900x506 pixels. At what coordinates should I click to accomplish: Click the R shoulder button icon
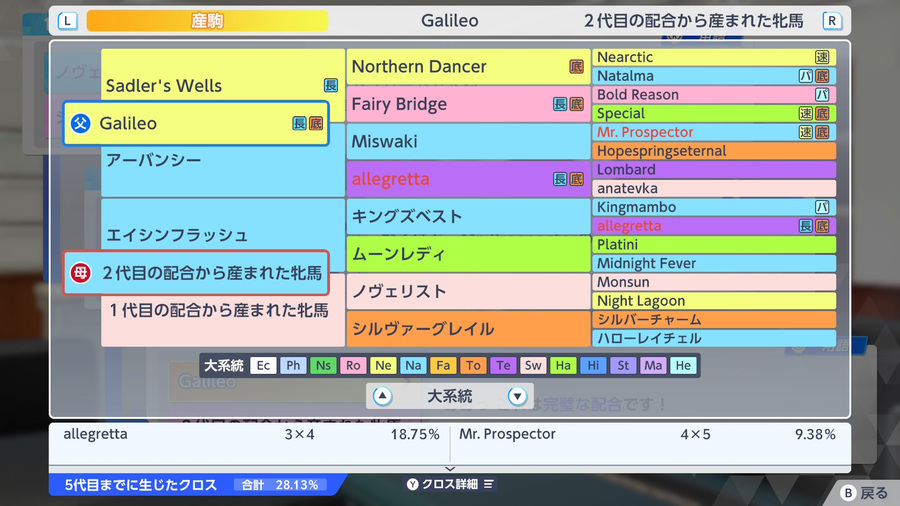(x=832, y=21)
